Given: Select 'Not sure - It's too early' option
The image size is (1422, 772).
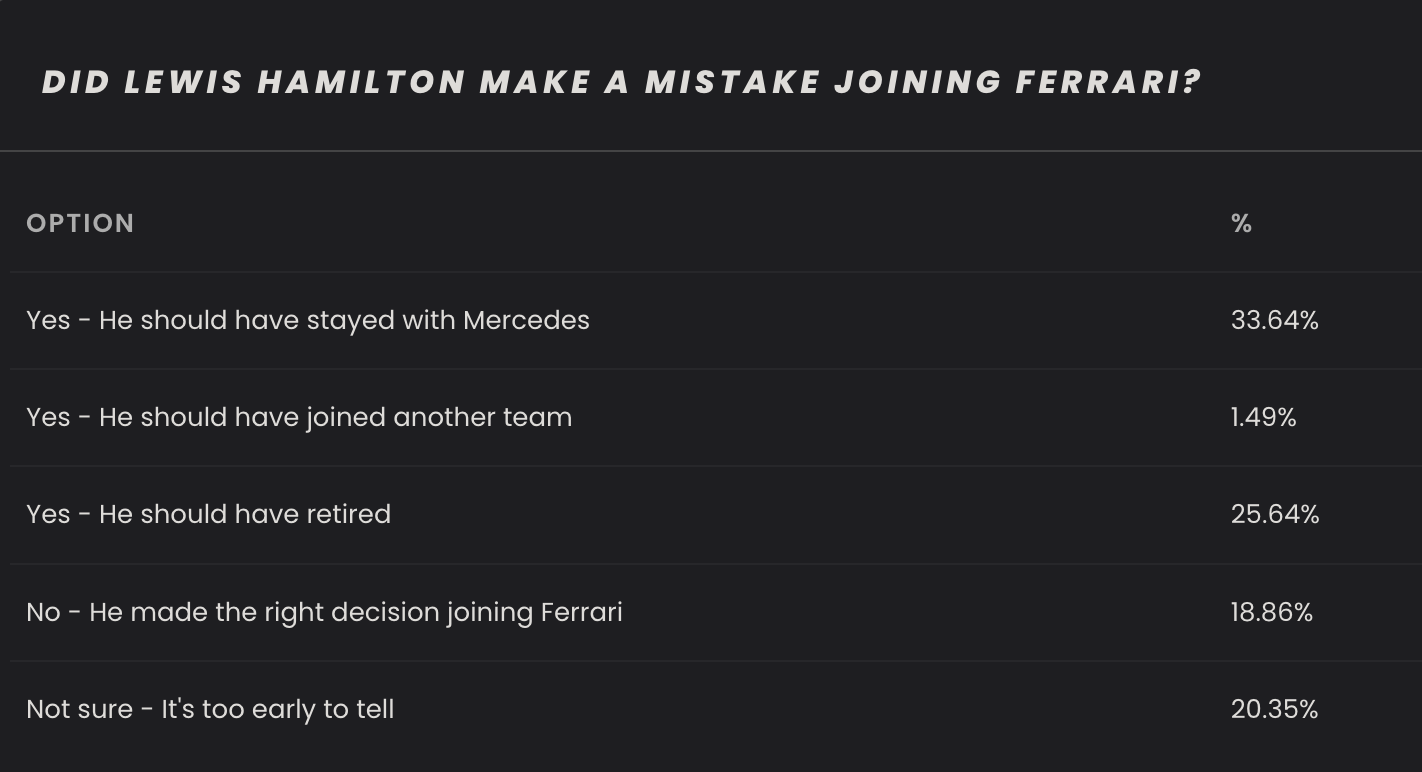Looking at the screenshot, I should (x=210, y=709).
